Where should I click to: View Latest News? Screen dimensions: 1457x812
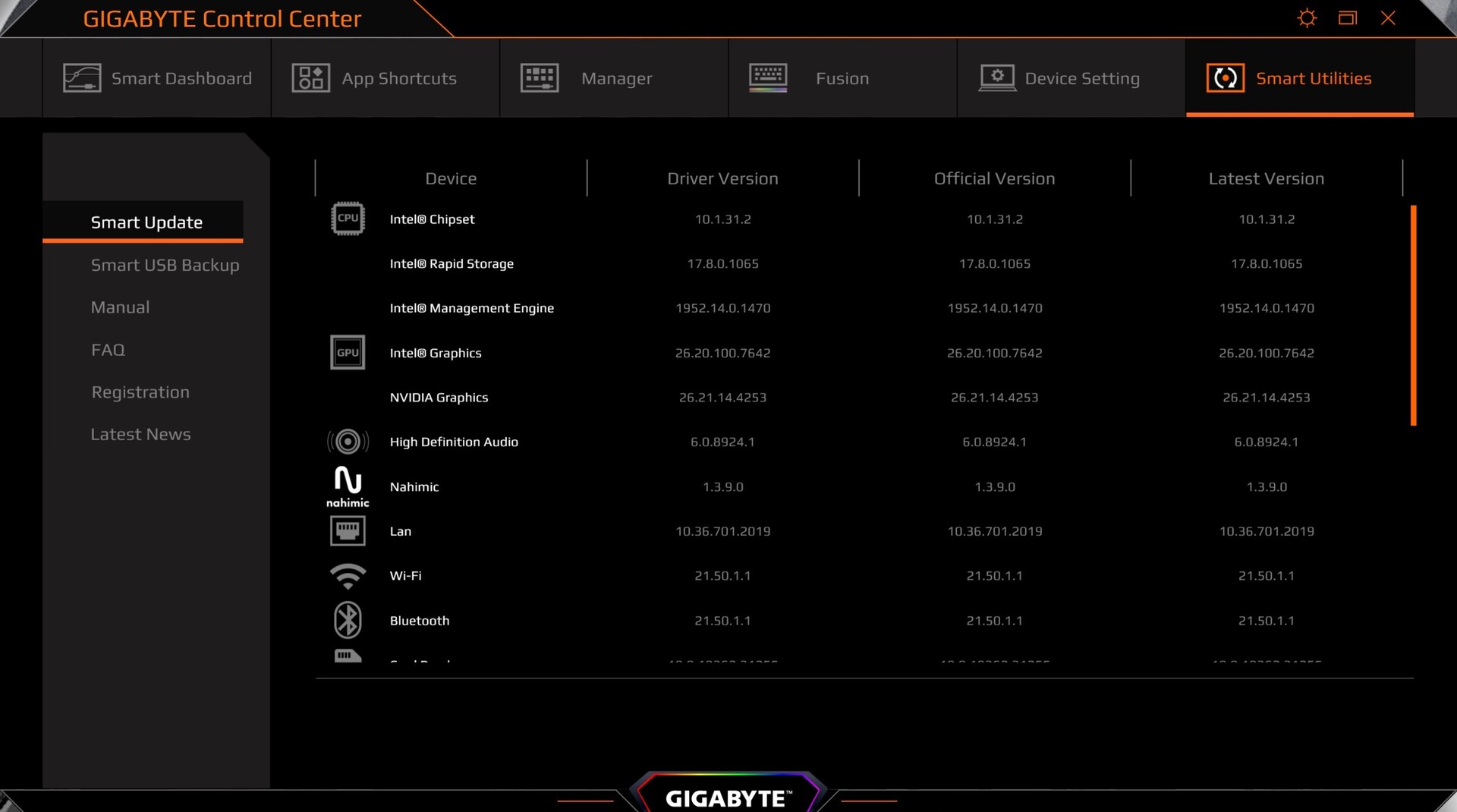tap(140, 434)
